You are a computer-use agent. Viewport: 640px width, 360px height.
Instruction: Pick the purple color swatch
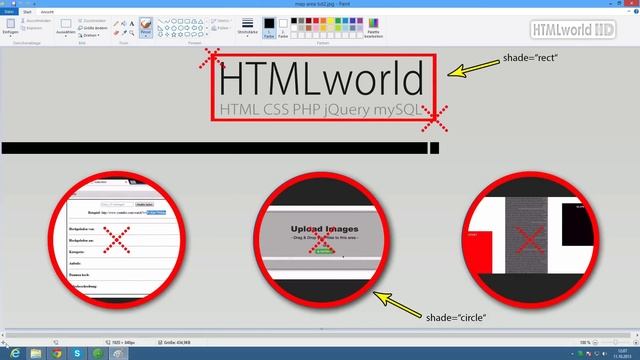[360, 21]
